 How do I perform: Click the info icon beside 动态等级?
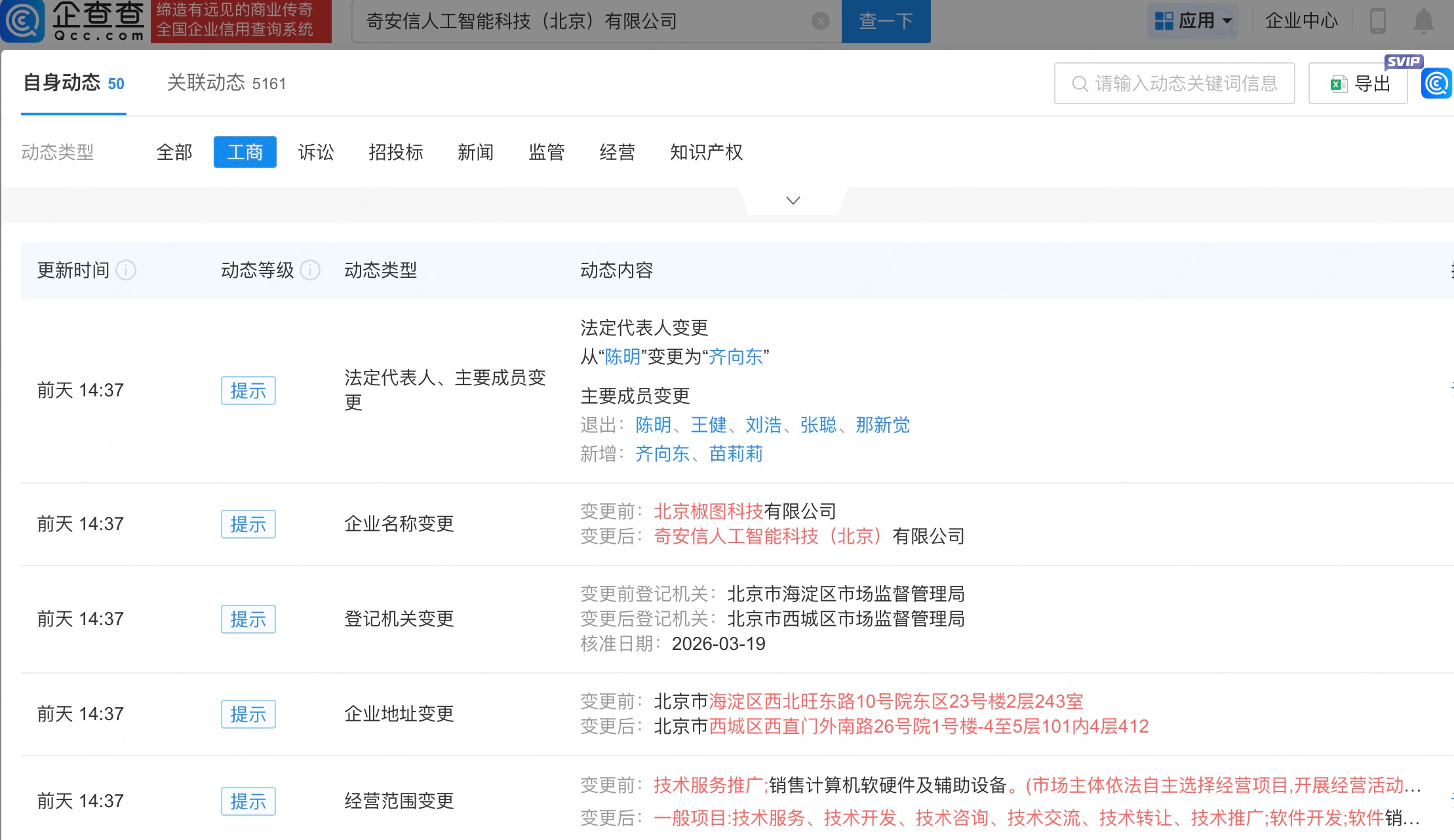(x=310, y=270)
